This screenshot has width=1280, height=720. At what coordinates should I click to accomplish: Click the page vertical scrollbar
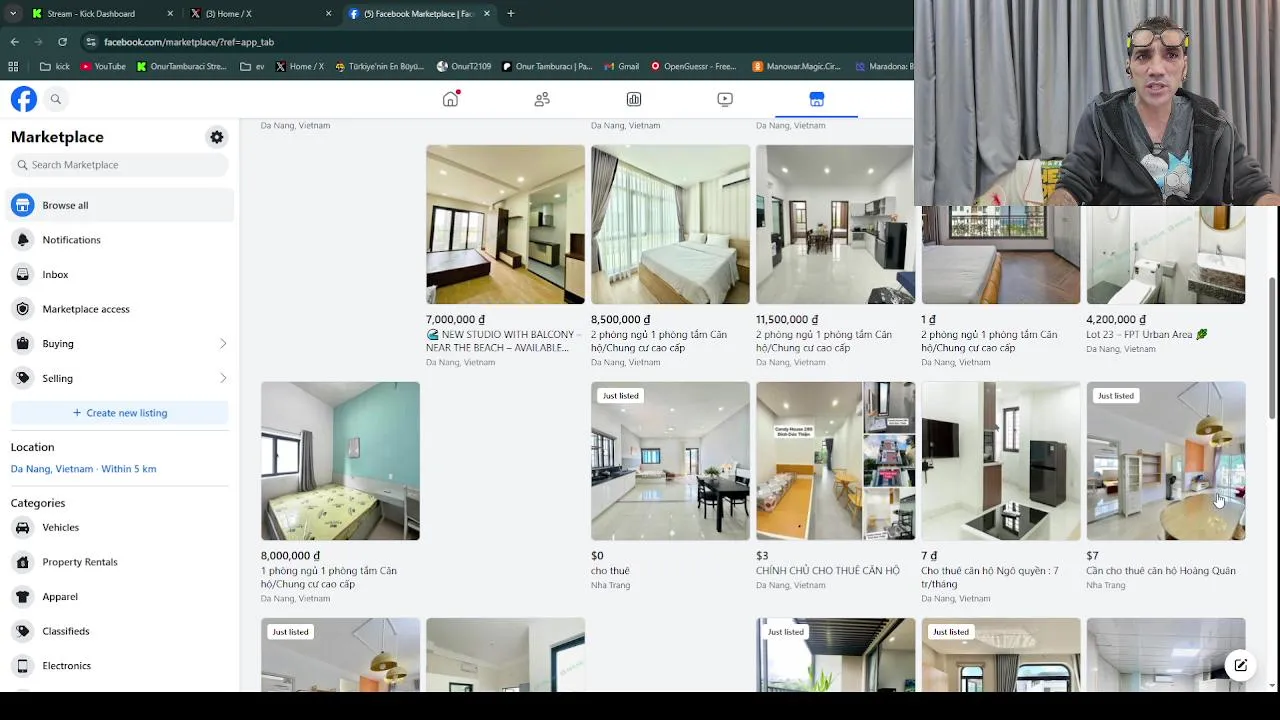coord(1272,350)
